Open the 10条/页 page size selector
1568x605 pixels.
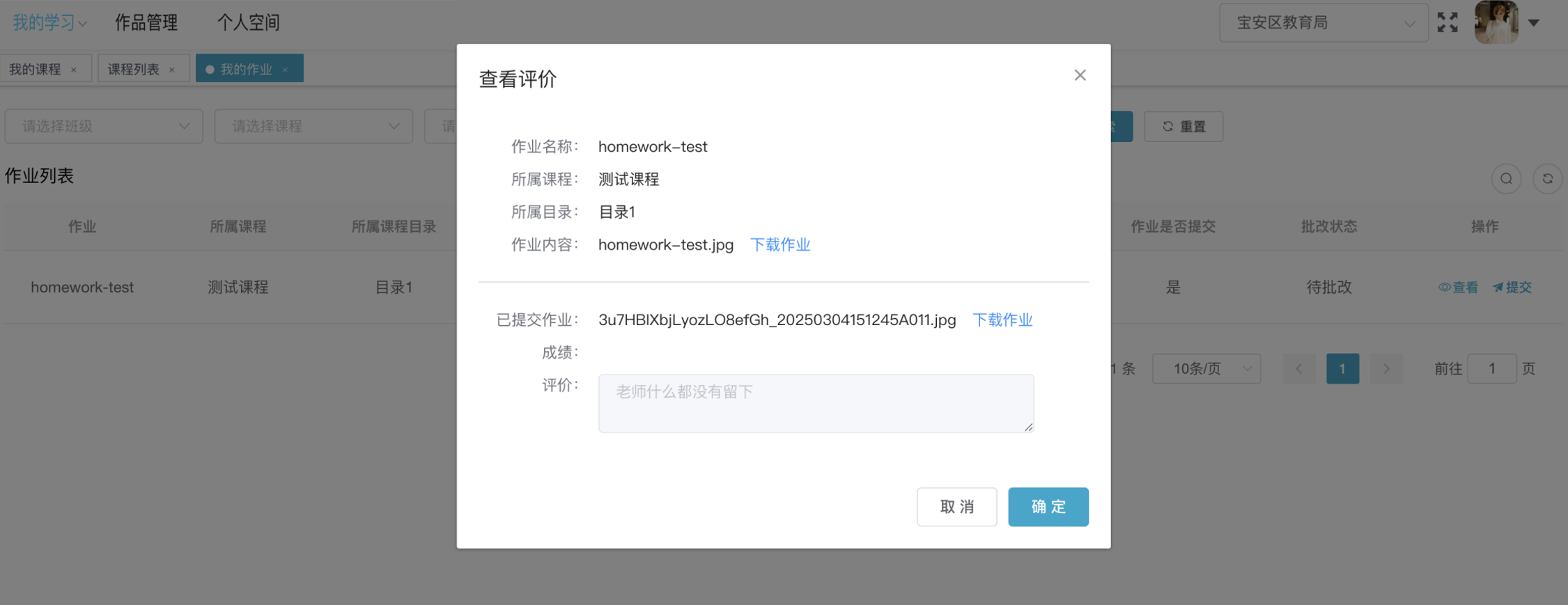click(x=1206, y=368)
